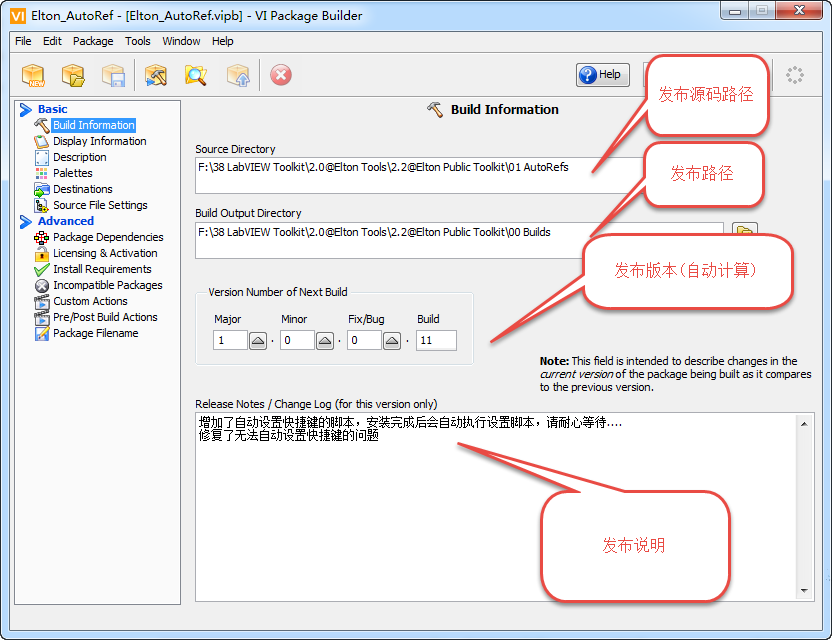This screenshot has height=640, width=832.
Task: Click the Build number field showing 11
Action: pyautogui.click(x=436, y=340)
